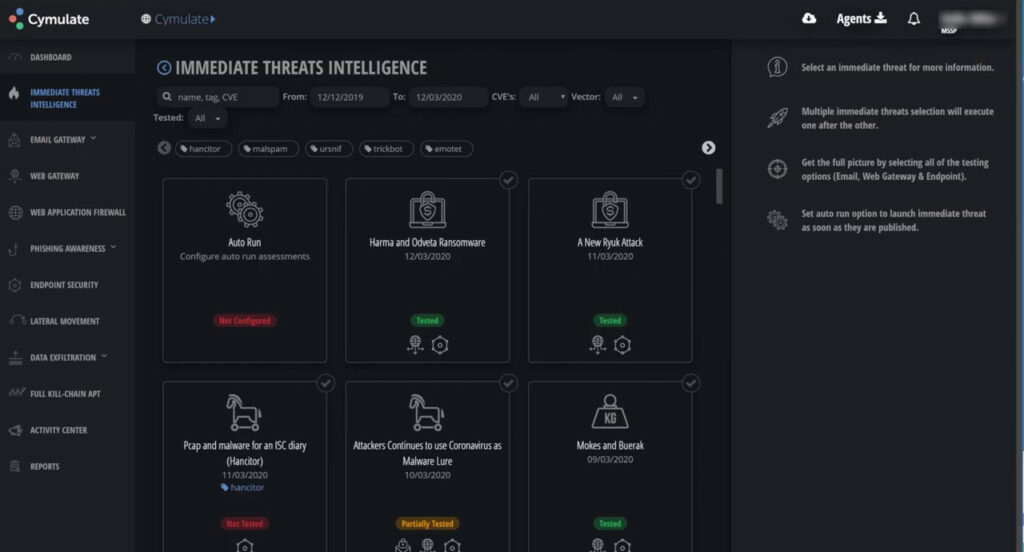Select Coronavirus Malware Lure checkmark
Viewport: 1024px width, 552px height.
click(508, 383)
